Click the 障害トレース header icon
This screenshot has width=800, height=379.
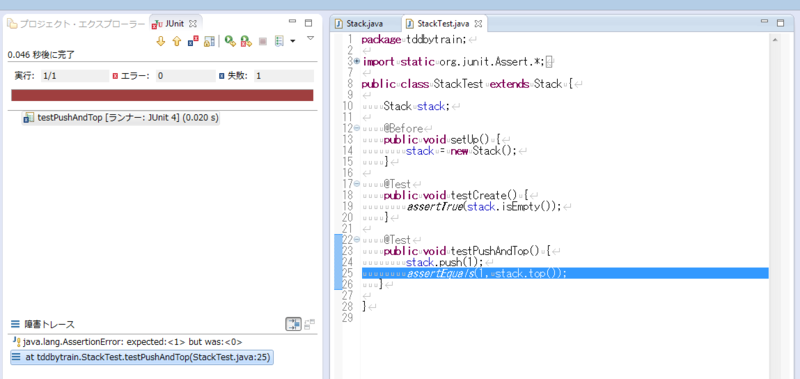(16, 324)
